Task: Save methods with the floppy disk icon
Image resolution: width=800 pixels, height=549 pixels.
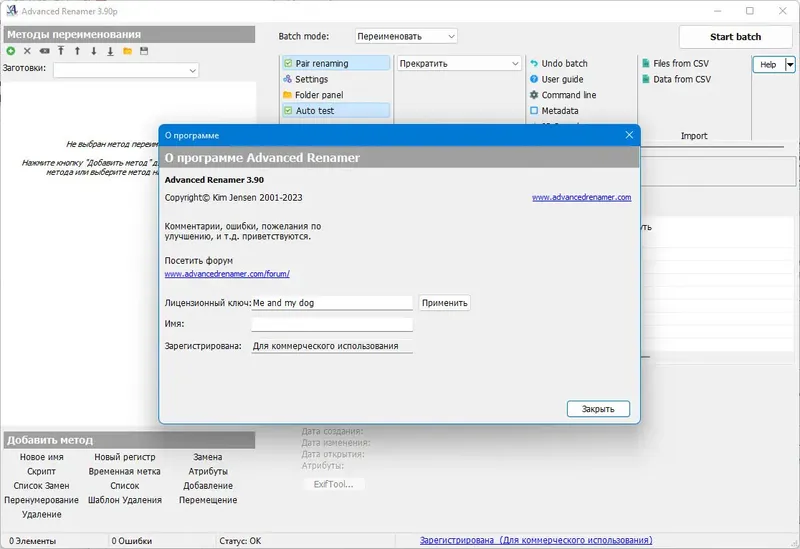Action: pyautogui.click(x=144, y=51)
